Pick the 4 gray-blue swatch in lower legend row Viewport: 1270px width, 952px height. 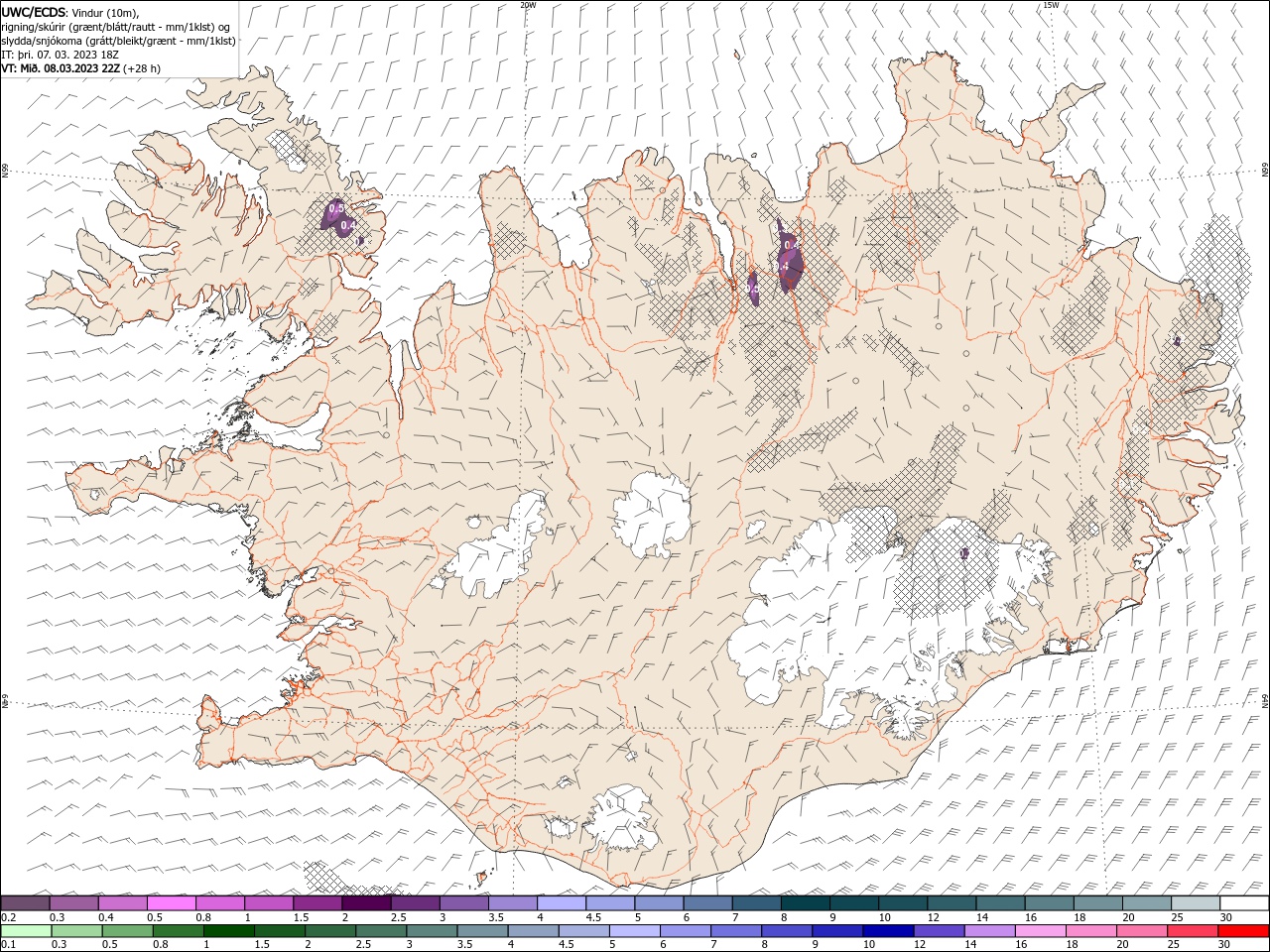click(533, 931)
